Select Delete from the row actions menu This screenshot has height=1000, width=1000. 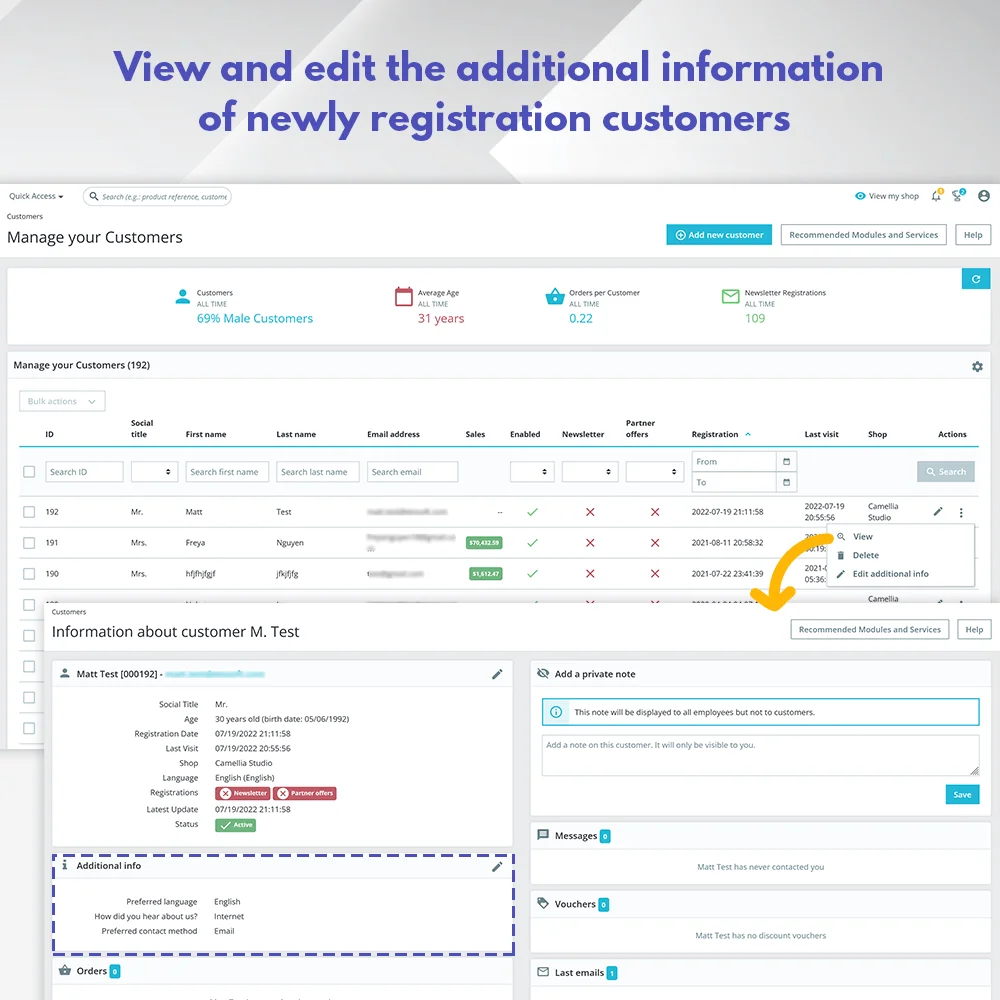tap(864, 555)
